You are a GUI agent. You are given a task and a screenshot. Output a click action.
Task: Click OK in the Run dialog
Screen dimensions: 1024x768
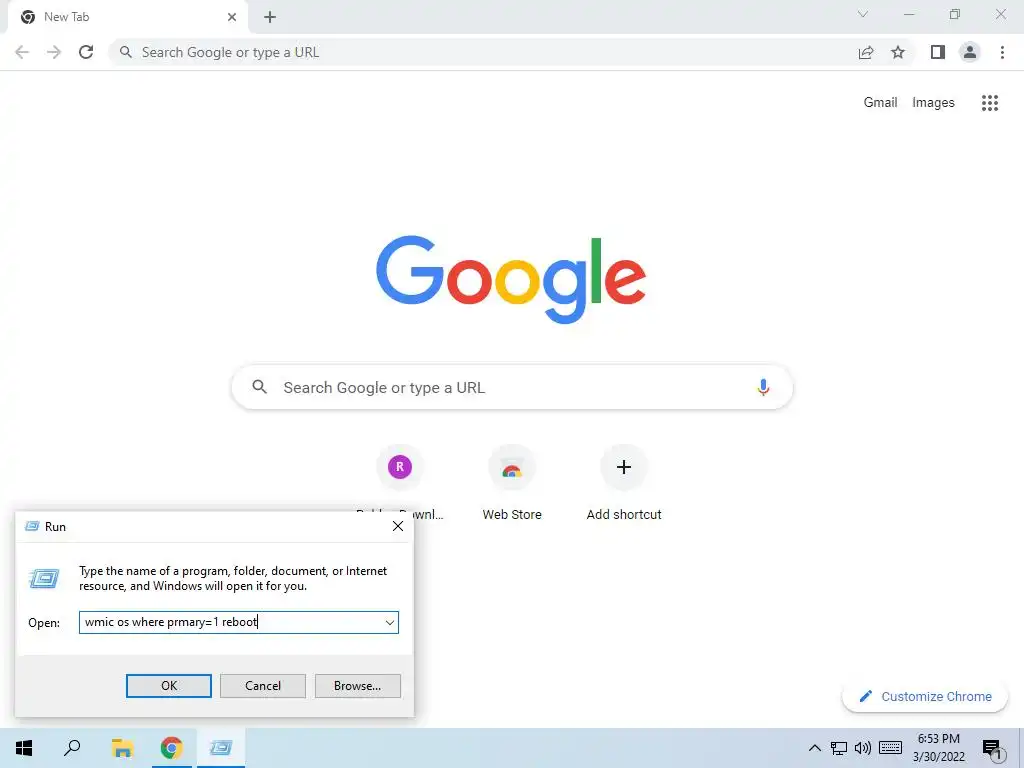pos(168,686)
